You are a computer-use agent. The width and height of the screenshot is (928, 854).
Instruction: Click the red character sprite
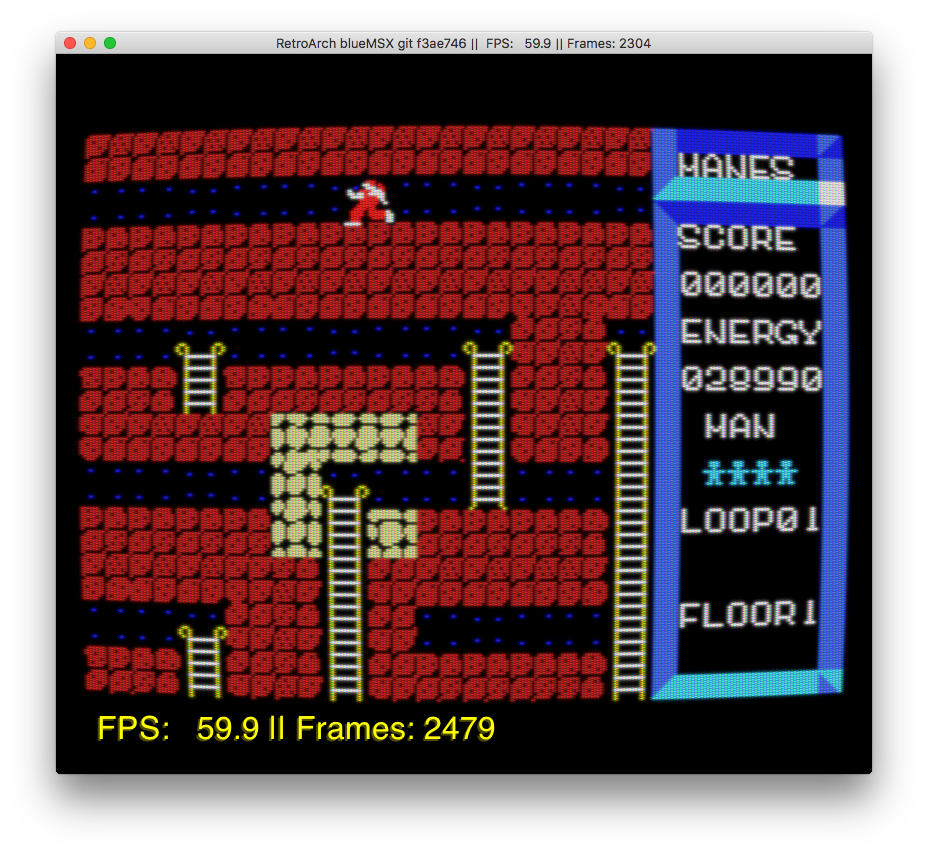pyautogui.click(x=370, y=204)
